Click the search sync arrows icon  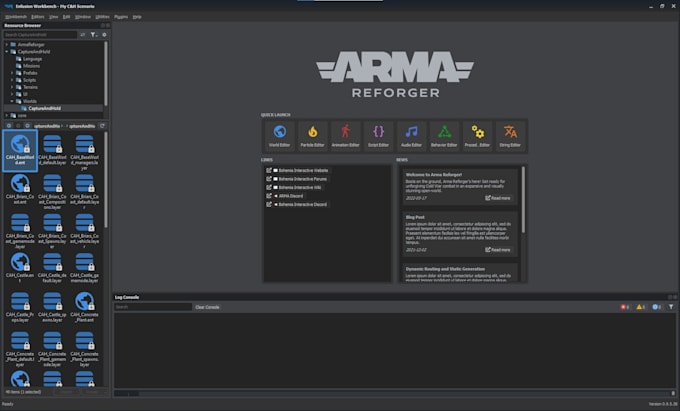(x=82, y=35)
